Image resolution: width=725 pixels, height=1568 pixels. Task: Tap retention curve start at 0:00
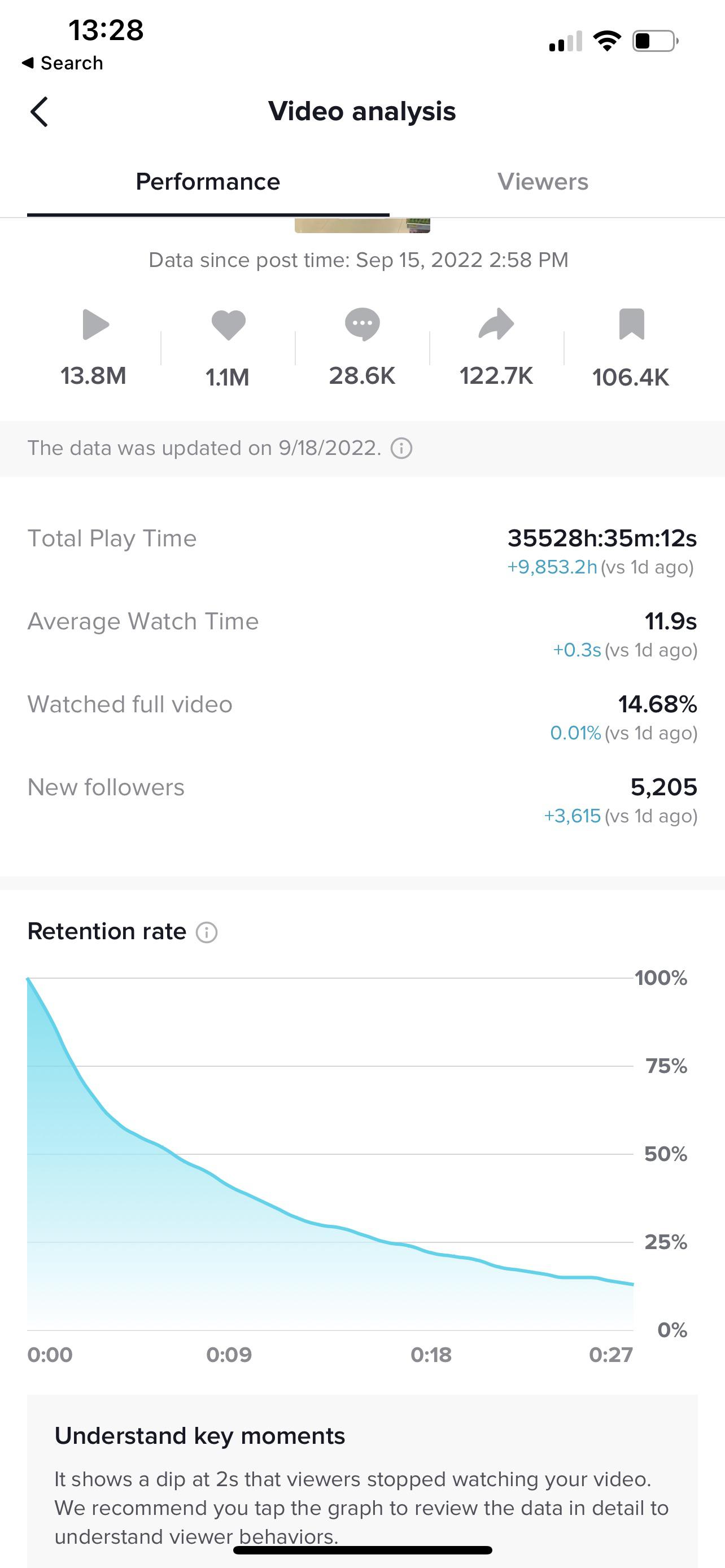point(29,980)
